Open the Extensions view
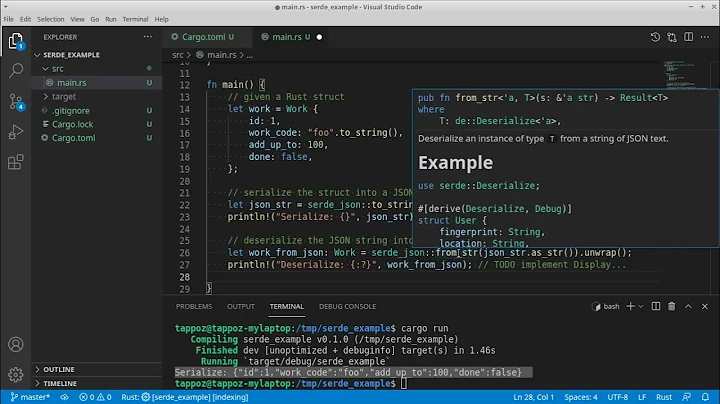This screenshot has height=404, width=720. pos(16,162)
